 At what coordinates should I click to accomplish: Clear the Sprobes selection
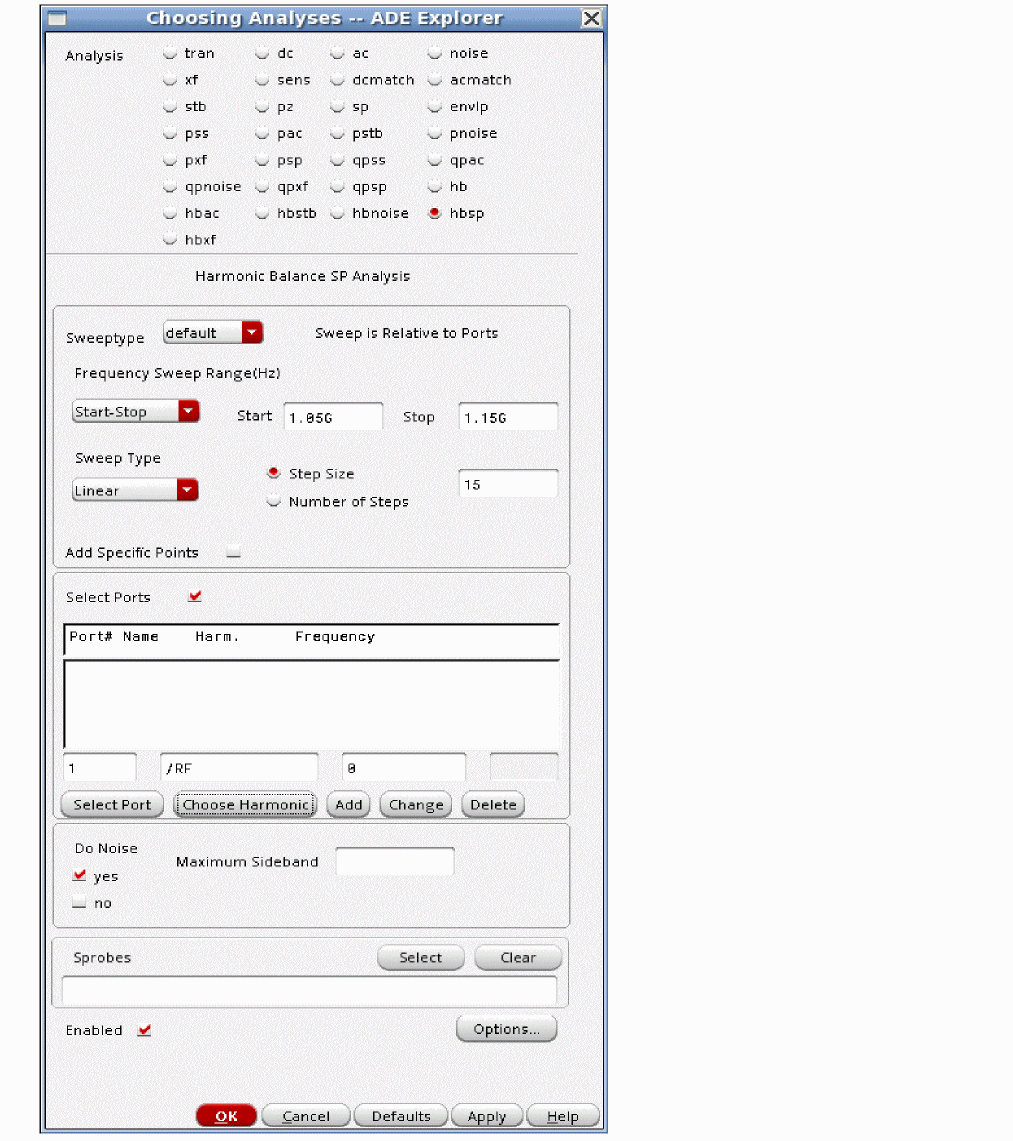(x=517, y=958)
